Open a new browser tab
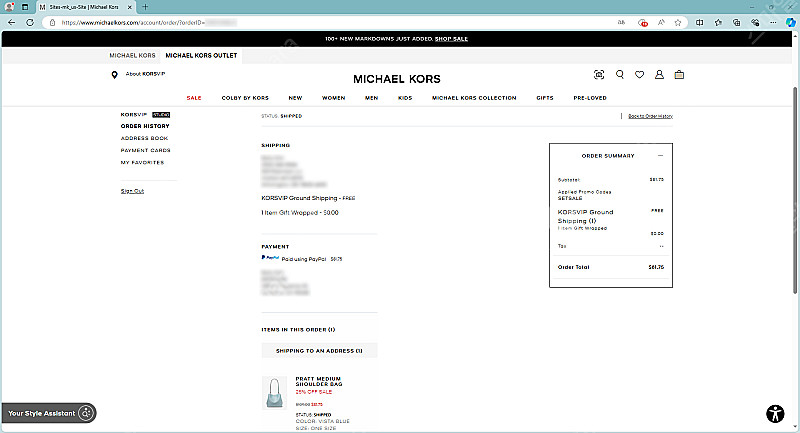Viewport: 800px width, 433px height. point(145,7)
